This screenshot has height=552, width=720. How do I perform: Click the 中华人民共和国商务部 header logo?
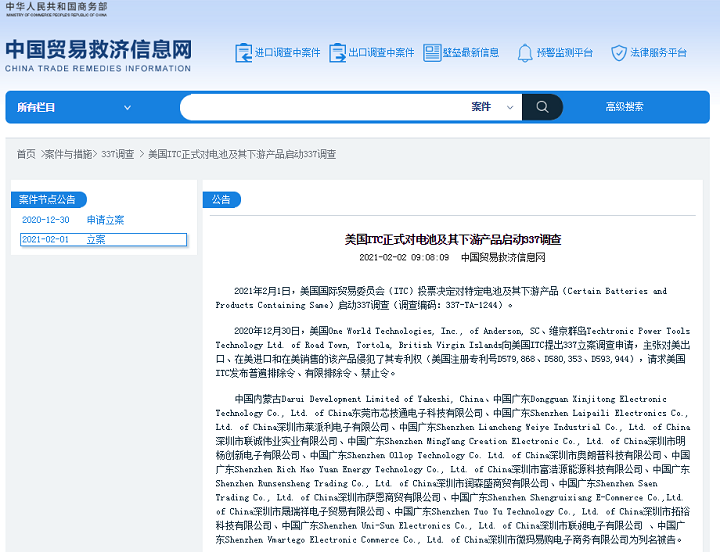[x=56, y=9]
